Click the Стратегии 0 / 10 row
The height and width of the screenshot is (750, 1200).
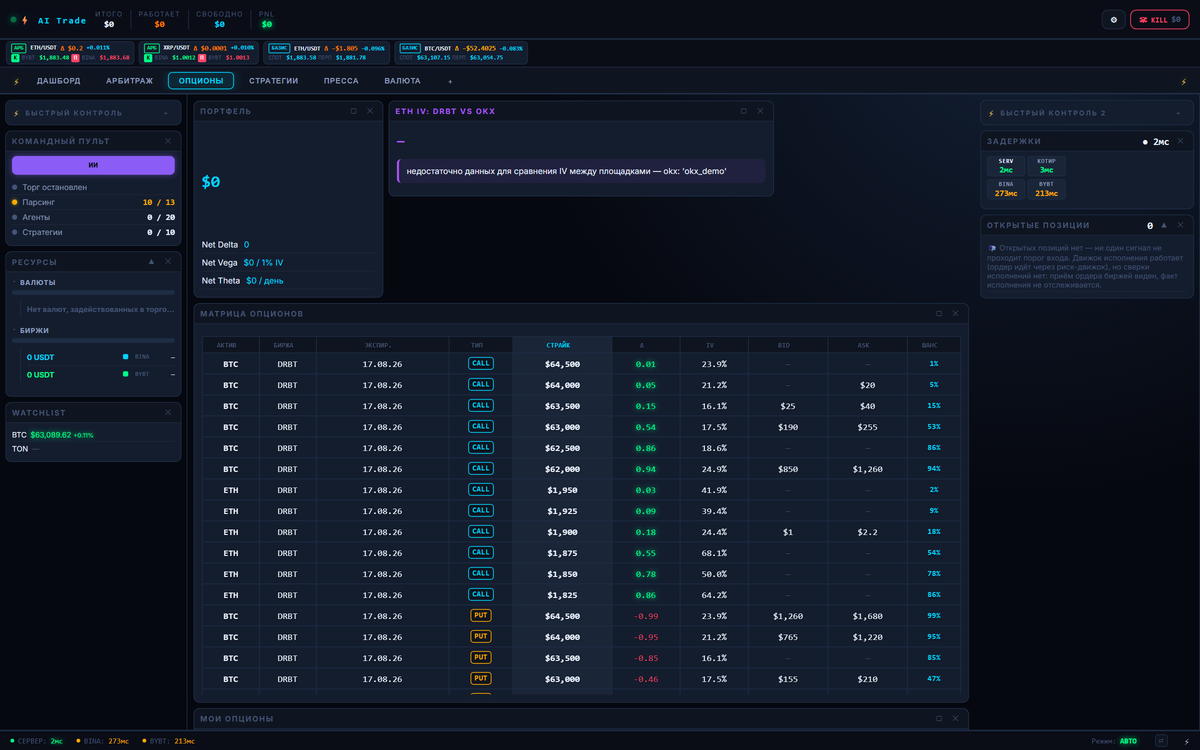coord(93,232)
